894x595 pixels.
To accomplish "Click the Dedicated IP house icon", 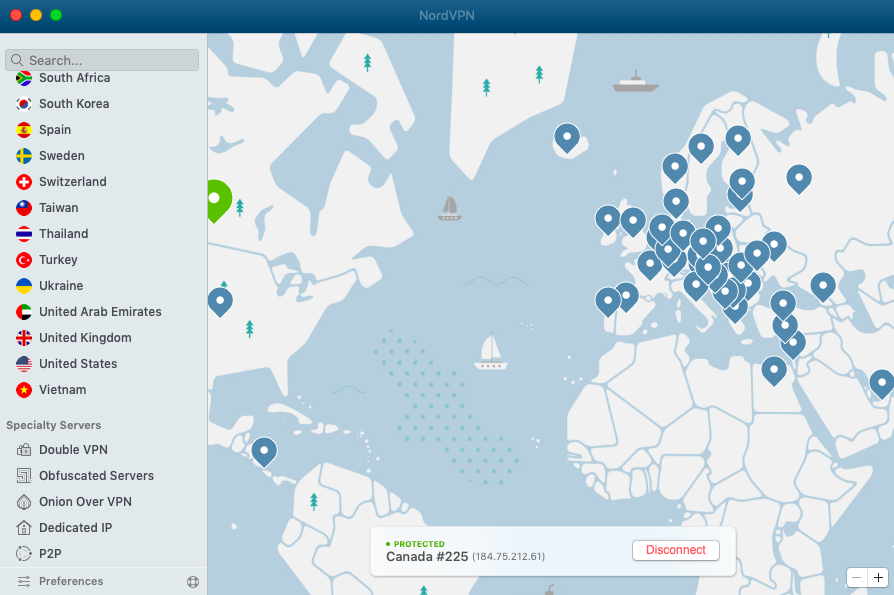I will tap(24, 528).
